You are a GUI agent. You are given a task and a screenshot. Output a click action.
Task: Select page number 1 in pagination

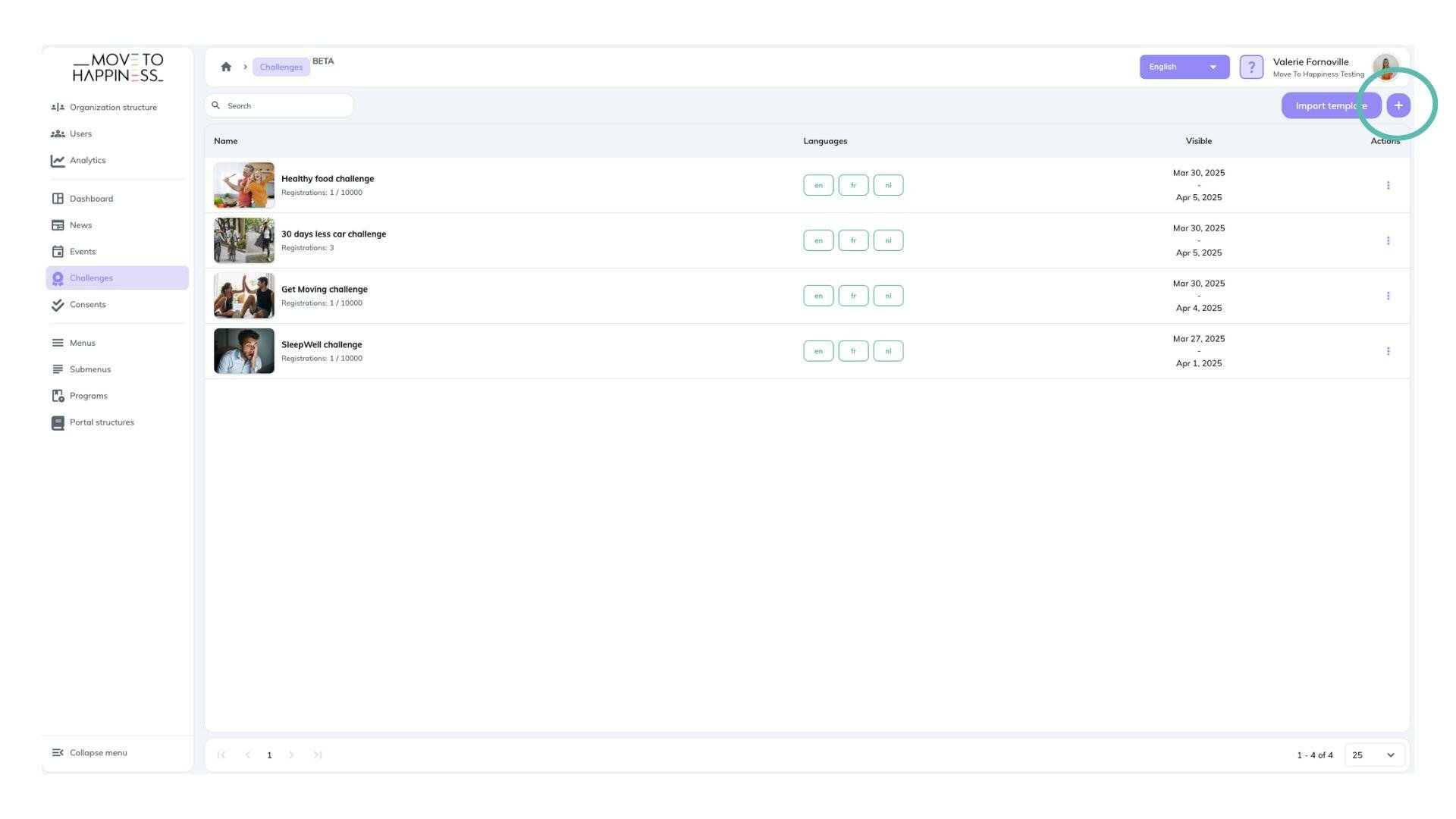click(269, 755)
